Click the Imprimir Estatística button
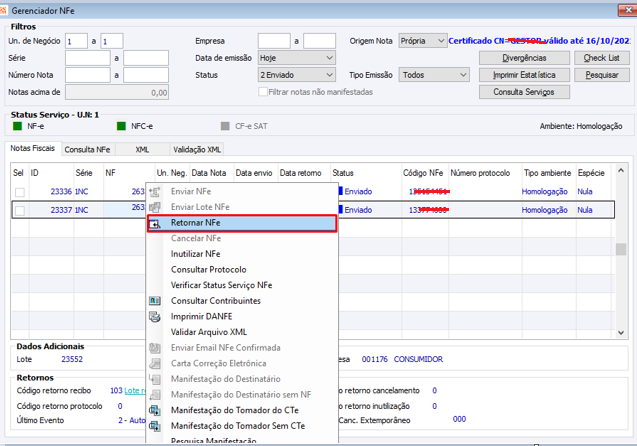This screenshot has height=446, width=637. pyautogui.click(x=524, y=75)
